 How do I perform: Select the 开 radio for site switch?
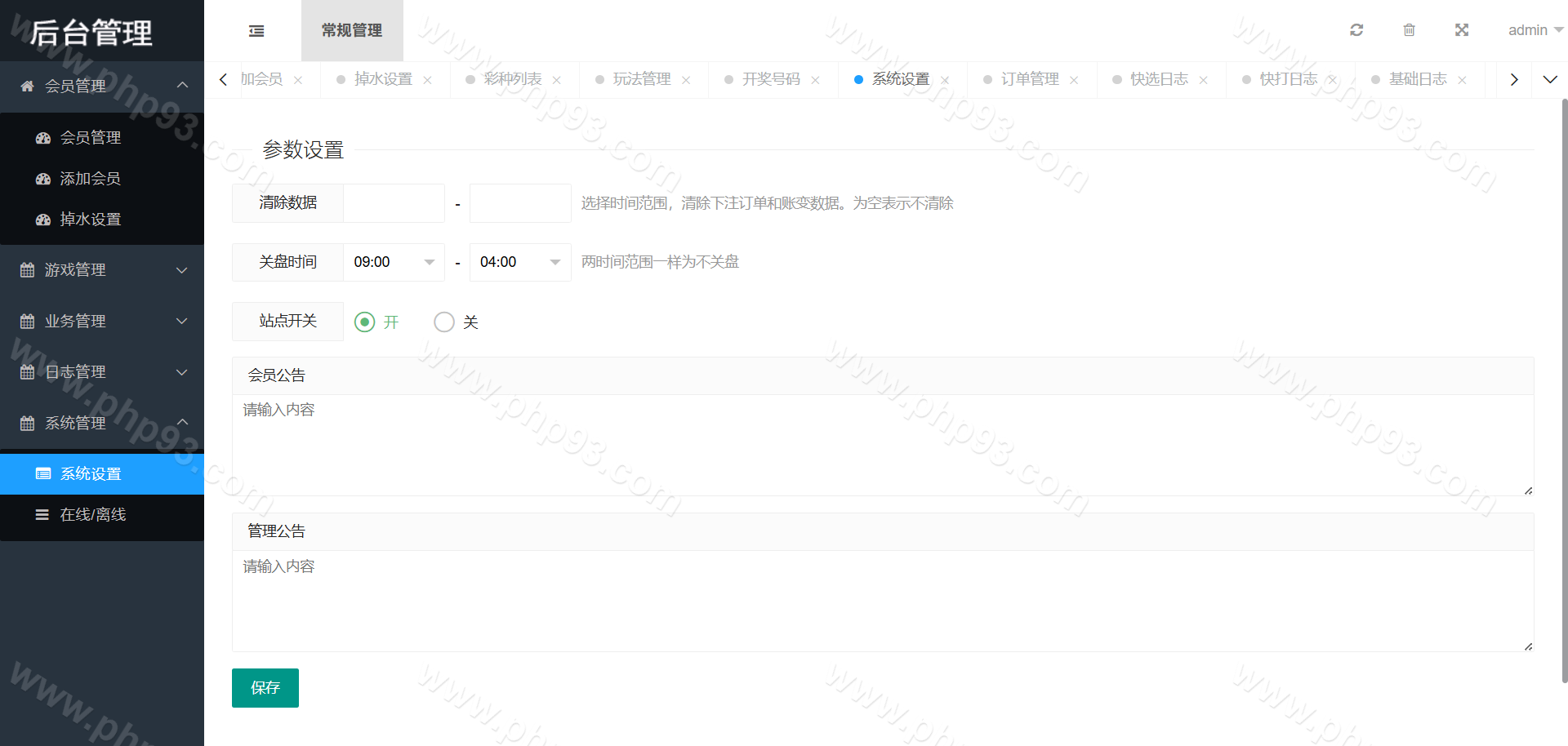point(365,322)
